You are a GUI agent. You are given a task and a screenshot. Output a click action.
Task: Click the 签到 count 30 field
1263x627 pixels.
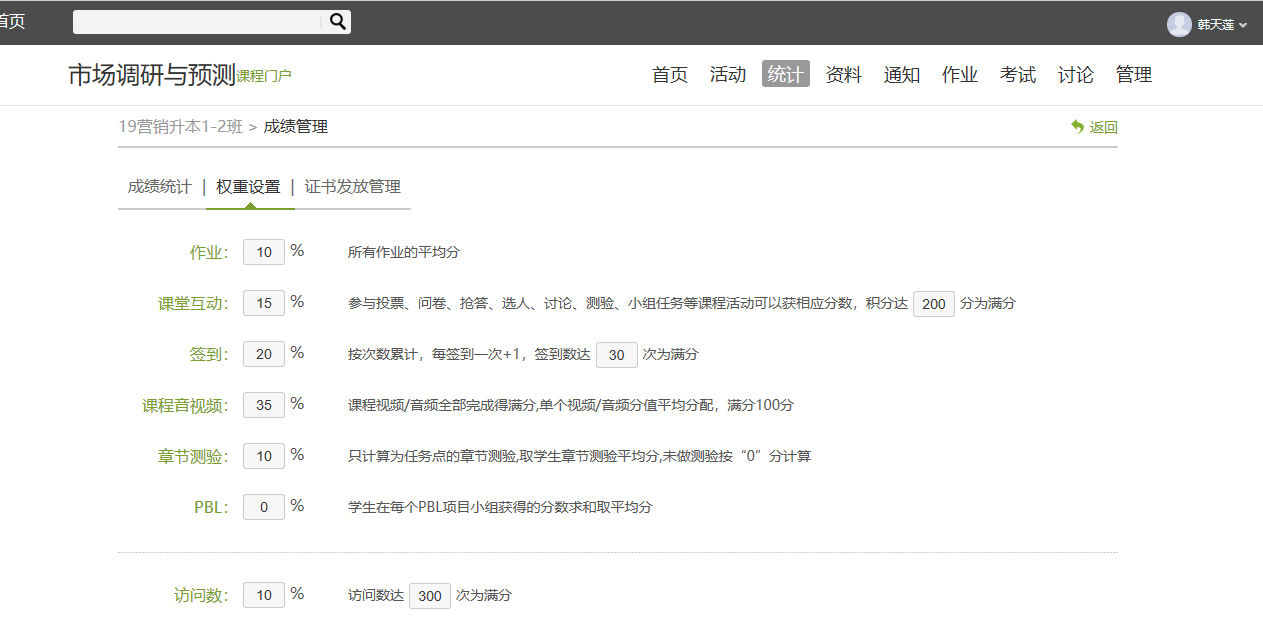[x=616, y=355]
